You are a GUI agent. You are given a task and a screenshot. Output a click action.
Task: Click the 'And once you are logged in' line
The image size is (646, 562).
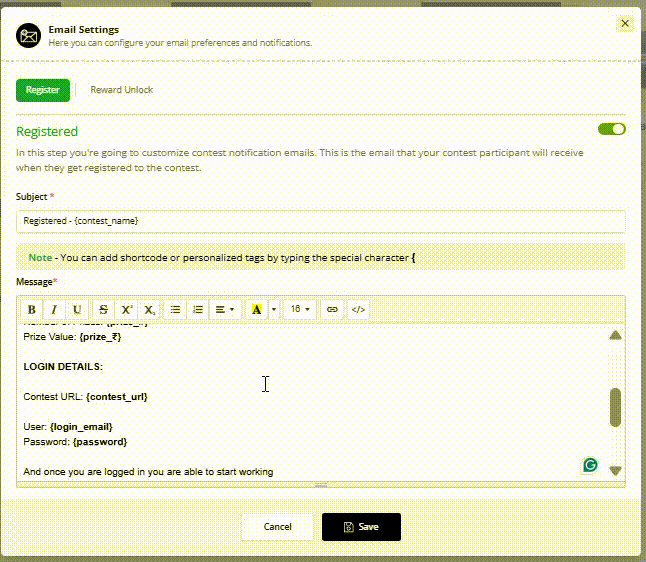(x=148, y=472)
